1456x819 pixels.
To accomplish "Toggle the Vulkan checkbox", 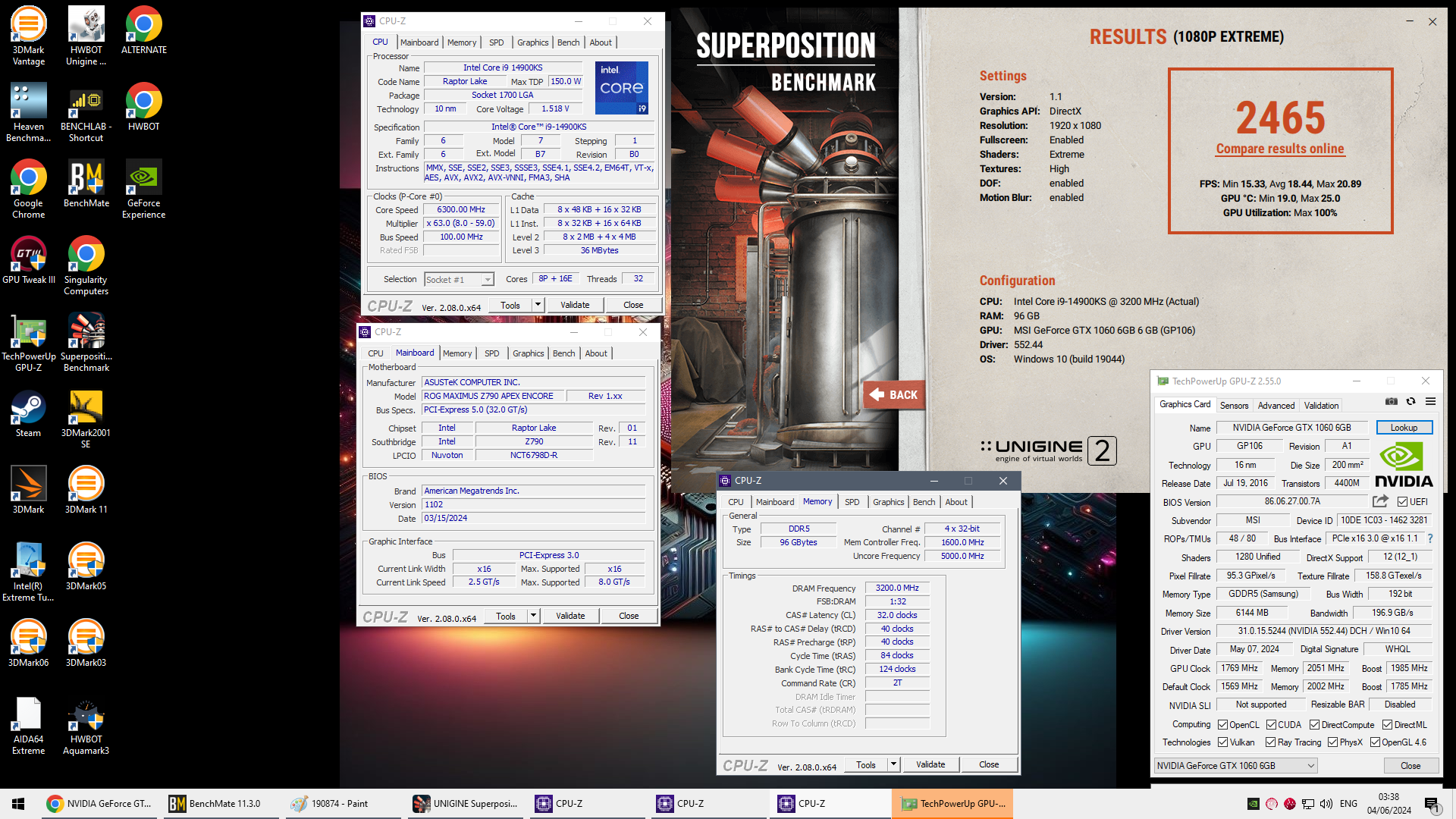I will [1222, 742].
